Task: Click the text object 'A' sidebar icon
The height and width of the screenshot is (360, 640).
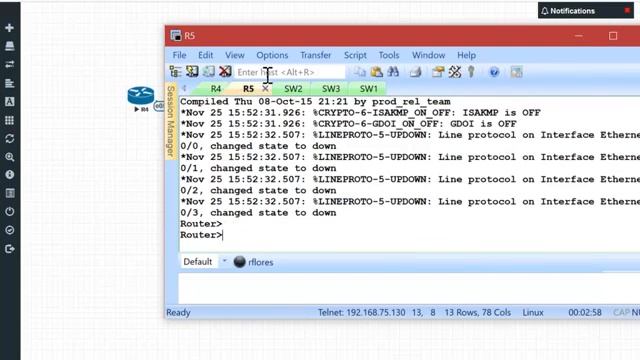Action: 9,102
